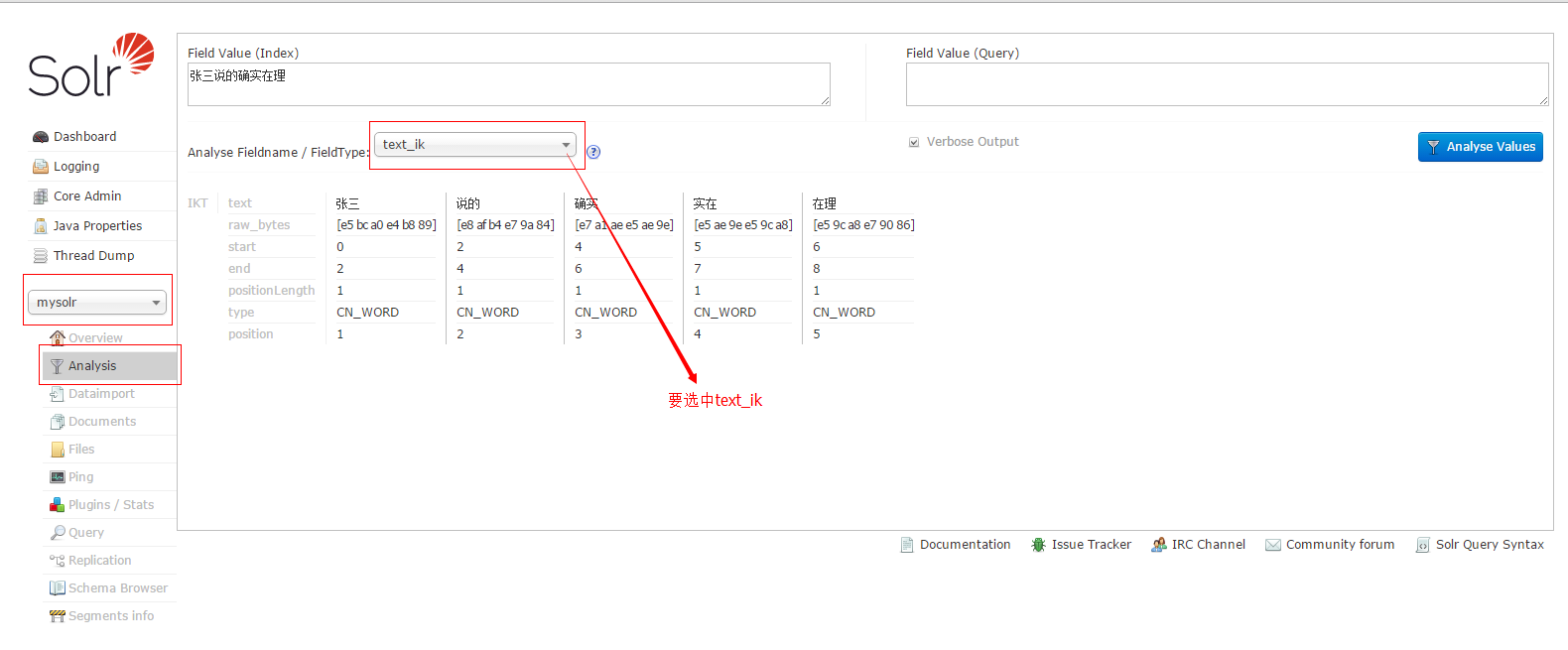This screenshot has height=650, width=1568.
Task: Click the Files folder icon
Action: [57, 450]
